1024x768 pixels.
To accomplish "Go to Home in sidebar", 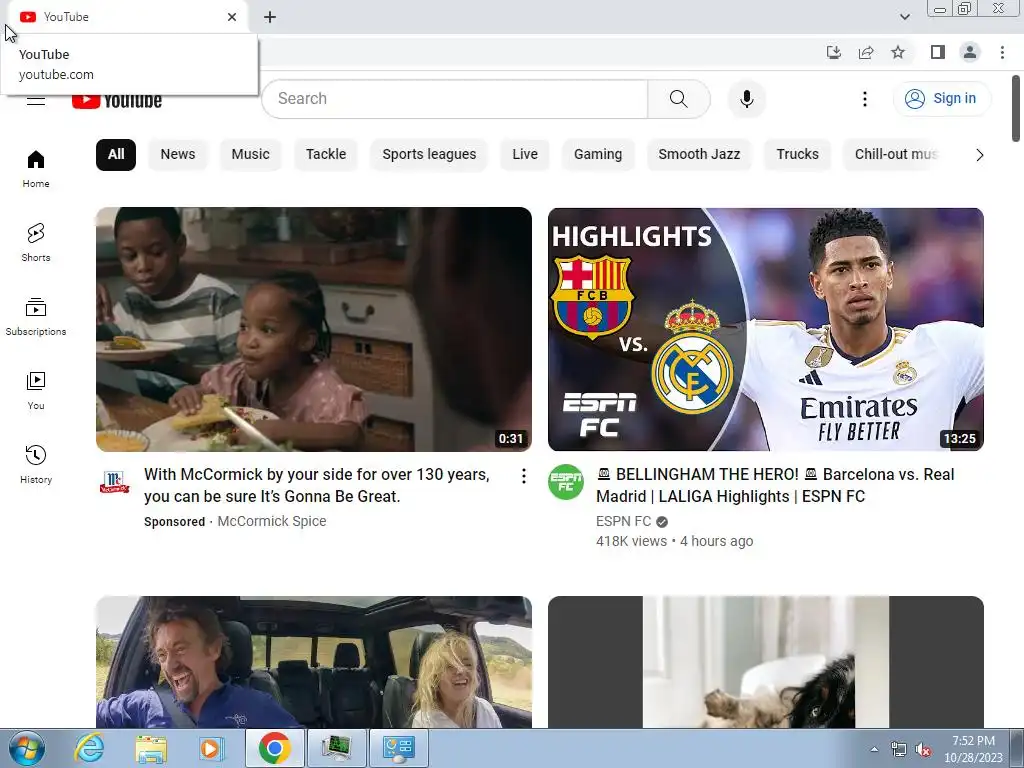I will point(36,169).
